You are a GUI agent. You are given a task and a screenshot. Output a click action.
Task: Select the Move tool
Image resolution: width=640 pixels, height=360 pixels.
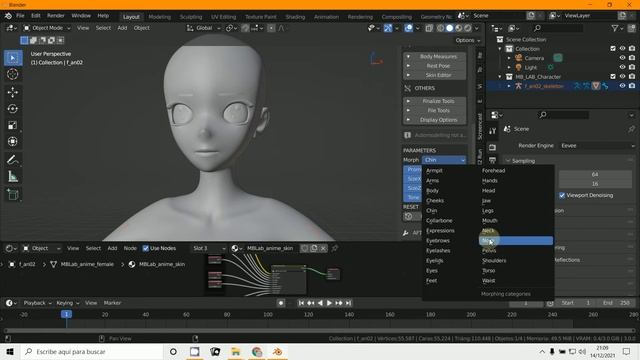pos(13,92)
